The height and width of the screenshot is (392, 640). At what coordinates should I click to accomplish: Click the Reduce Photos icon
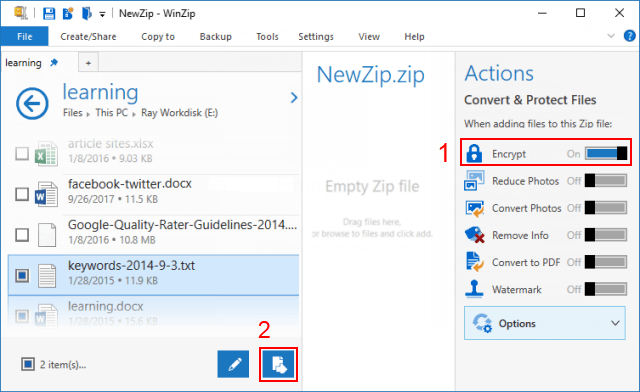pos(474,181)
